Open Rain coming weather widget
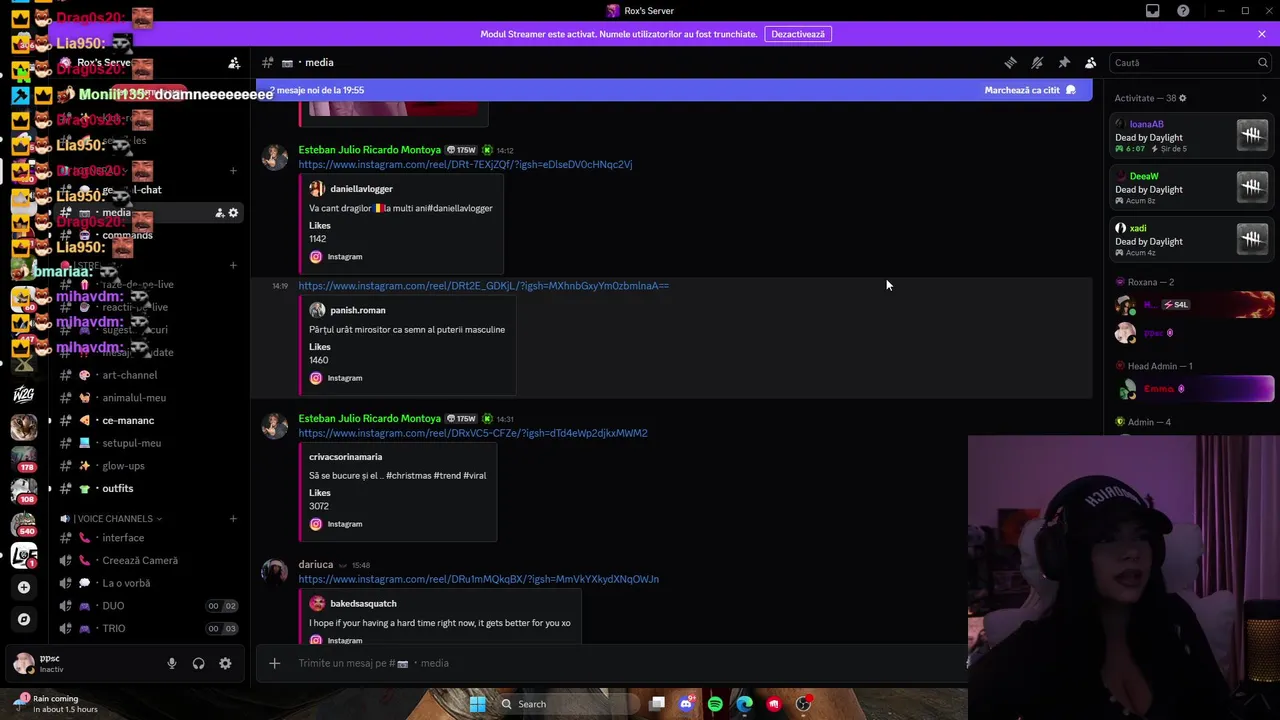This screenshot has height=720, width=1280. (55, 704)
